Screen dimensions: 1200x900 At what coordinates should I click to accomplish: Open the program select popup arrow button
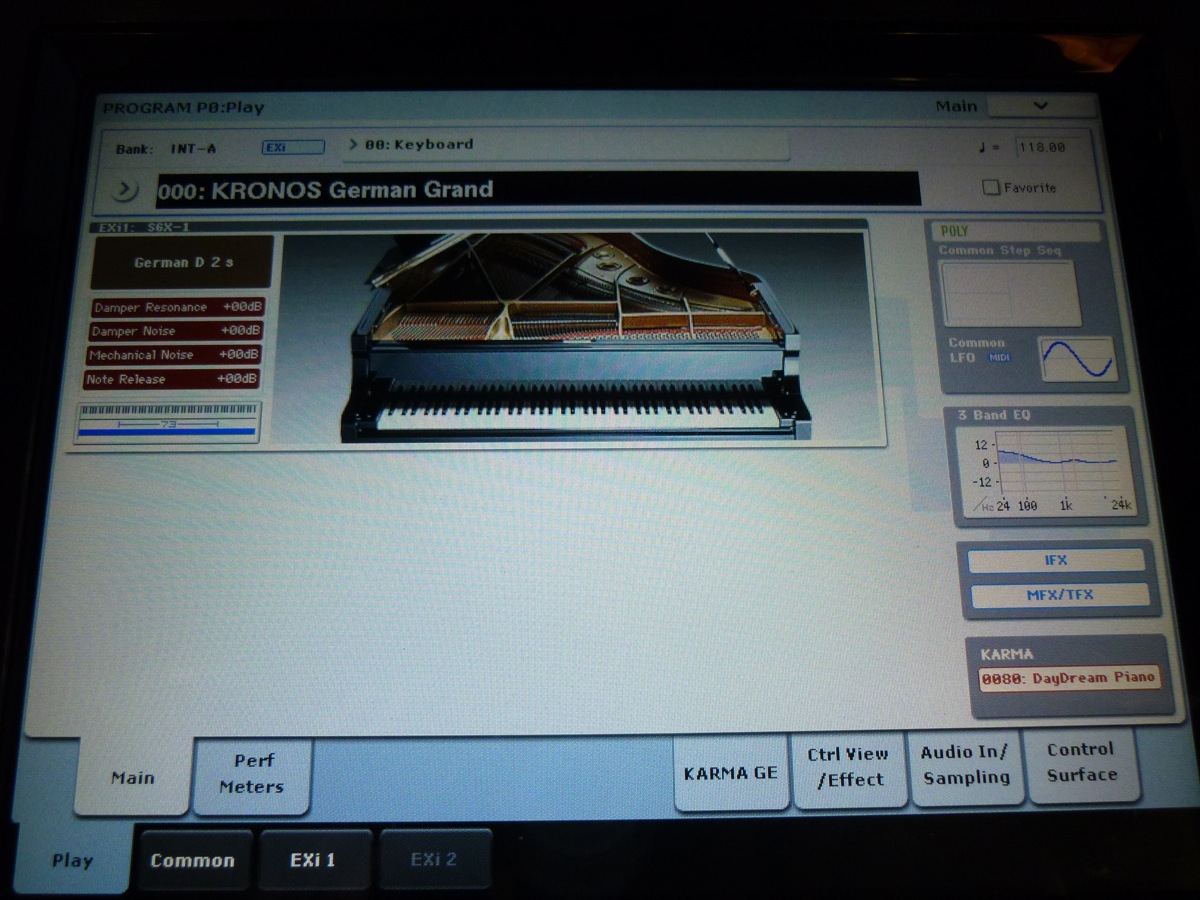pyautogui.click(x=125, y=189)
